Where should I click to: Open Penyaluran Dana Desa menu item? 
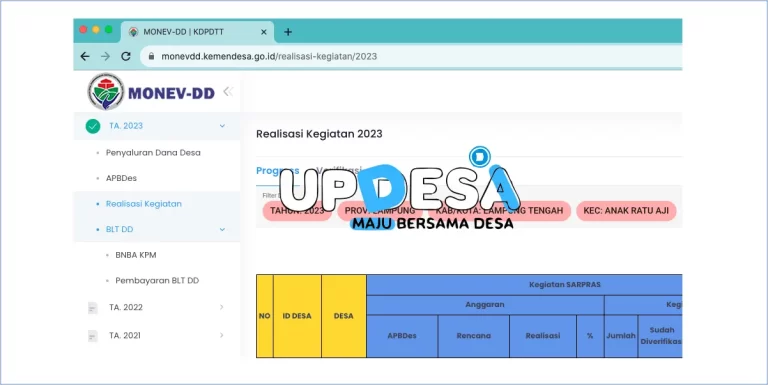tap(153, 152)
